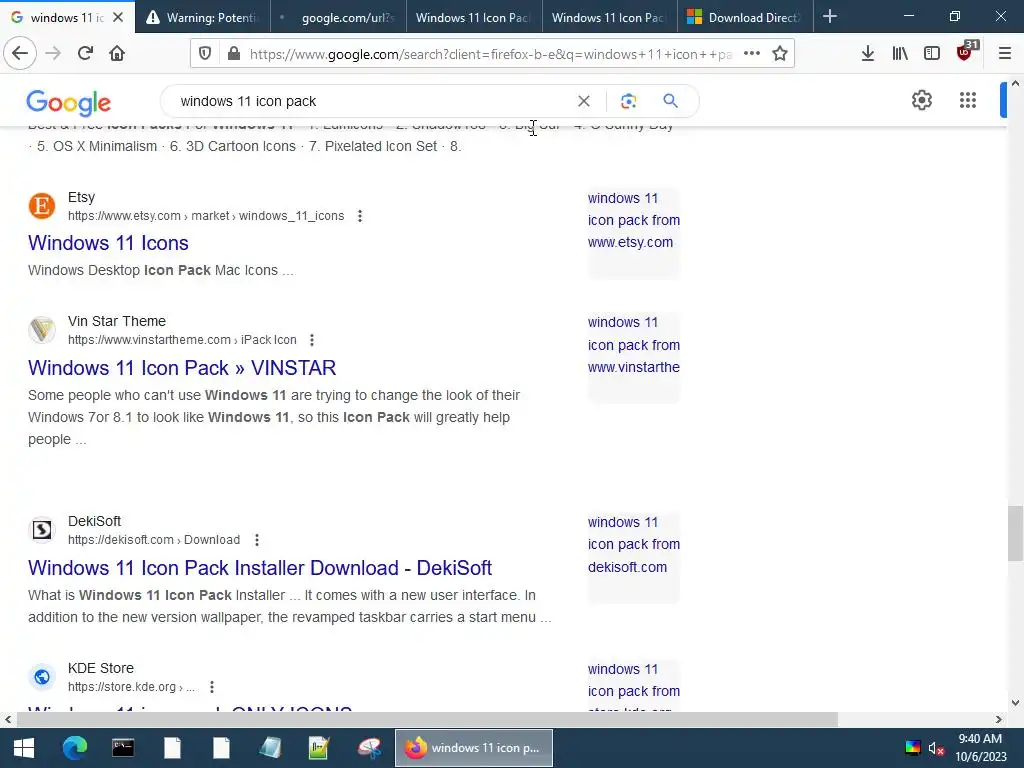Click the KDE Store globe favicon

tap(42, 677)
